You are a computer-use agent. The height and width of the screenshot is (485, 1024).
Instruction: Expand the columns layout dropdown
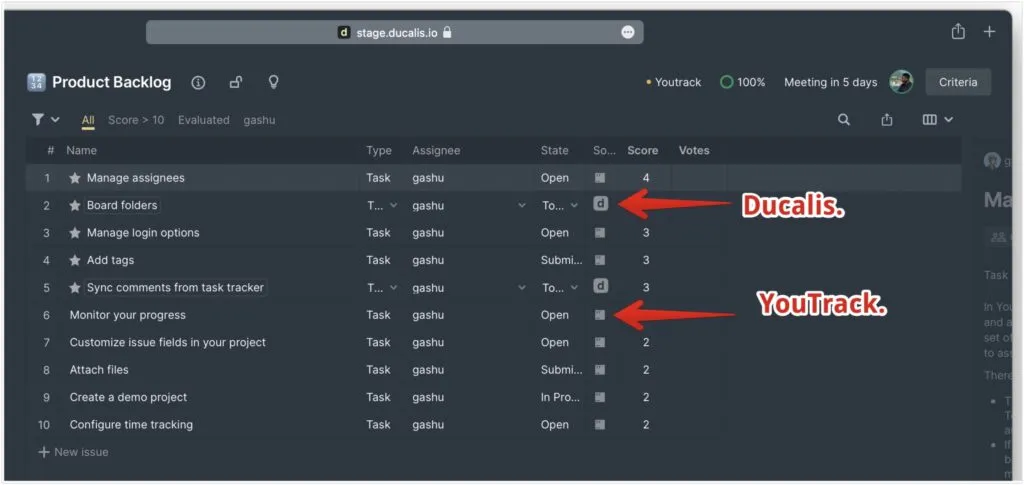click(x=937, y=120)
